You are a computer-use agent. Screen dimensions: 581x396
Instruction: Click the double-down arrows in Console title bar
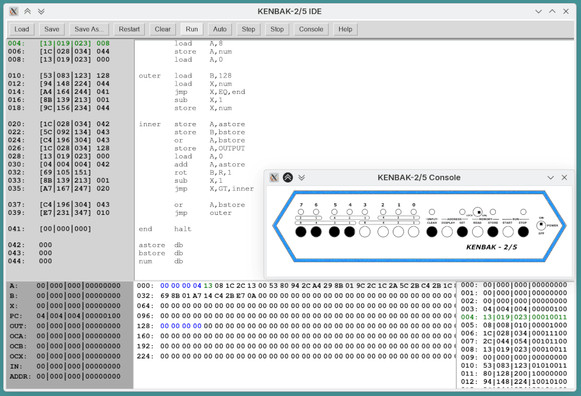point(302,177)
